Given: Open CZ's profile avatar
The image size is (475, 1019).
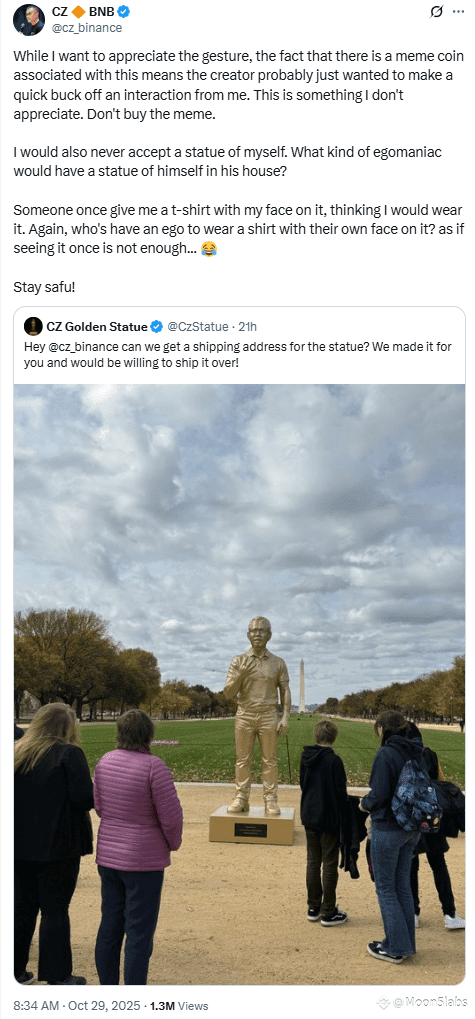Looking at the screenshot, I should (29, 19).
